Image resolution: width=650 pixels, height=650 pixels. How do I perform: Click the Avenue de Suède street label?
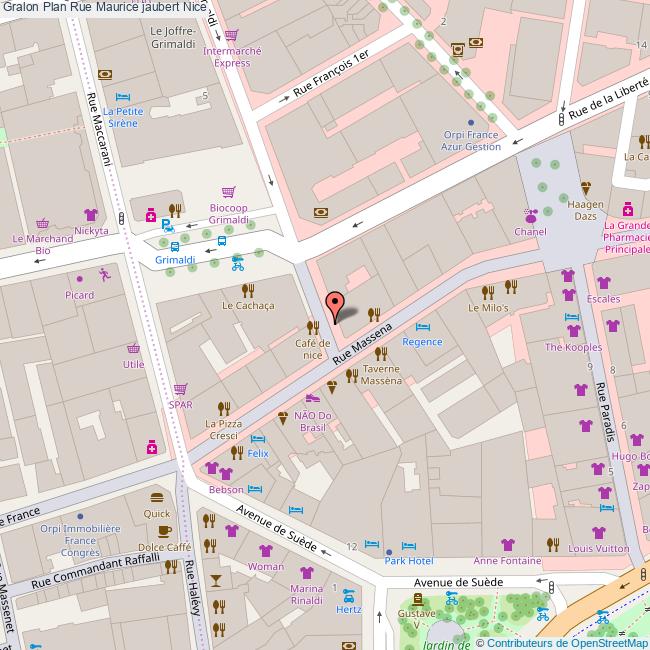click(x=277, y=528)
